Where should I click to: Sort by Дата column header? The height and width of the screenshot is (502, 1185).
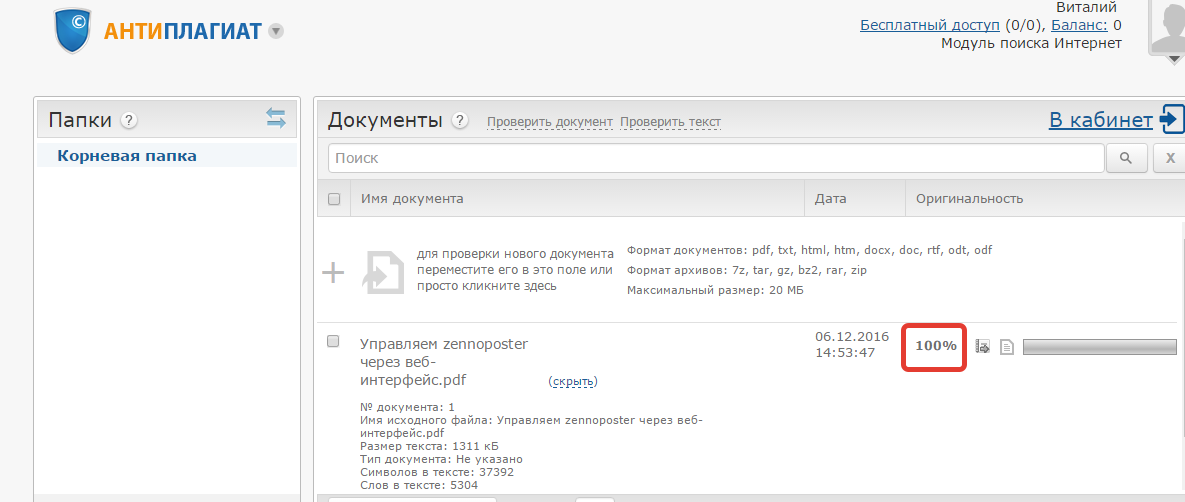pyautogui.click(x=831, y=199)
